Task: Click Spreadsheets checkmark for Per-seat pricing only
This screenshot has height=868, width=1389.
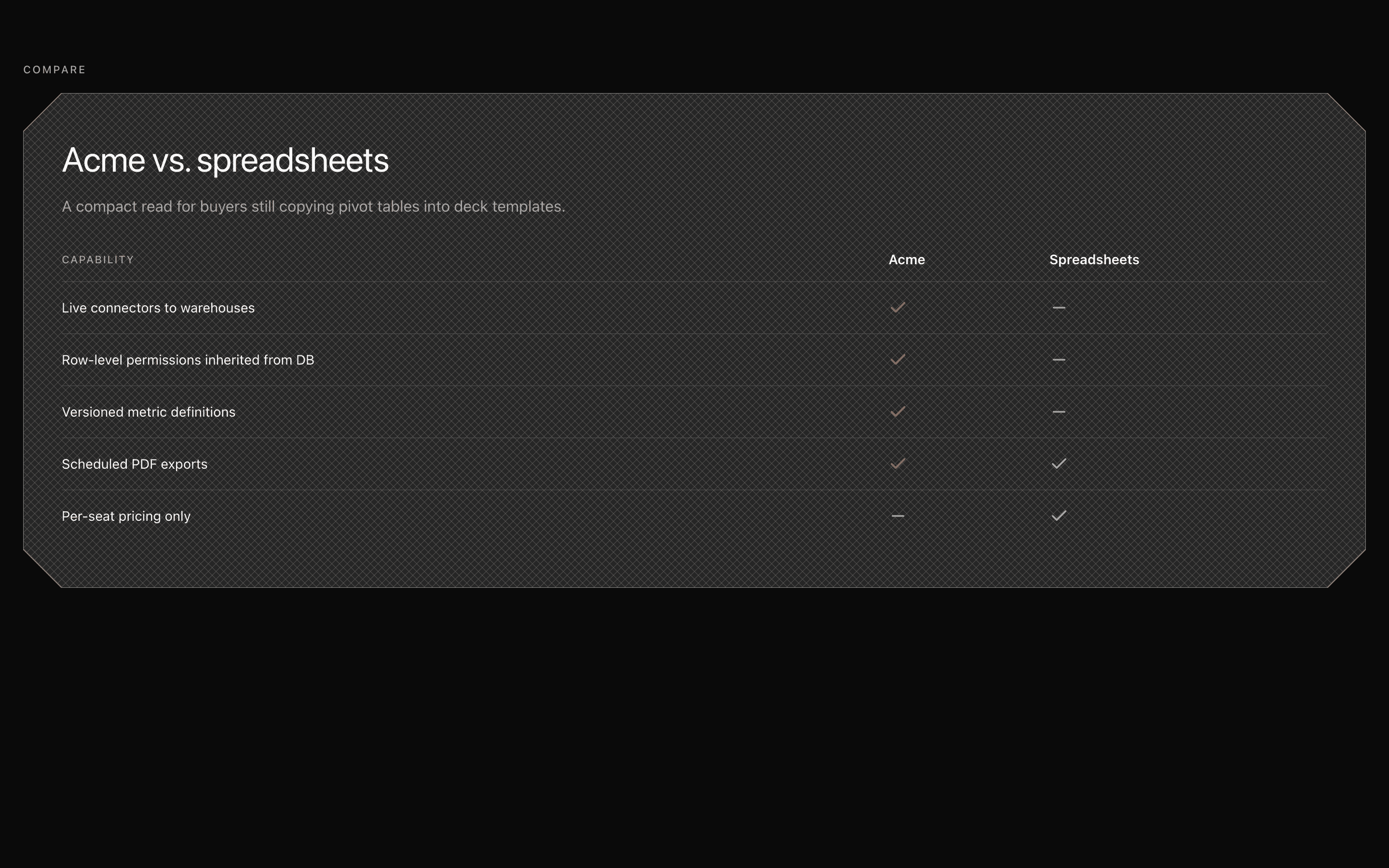Action: coord(1059,516)
